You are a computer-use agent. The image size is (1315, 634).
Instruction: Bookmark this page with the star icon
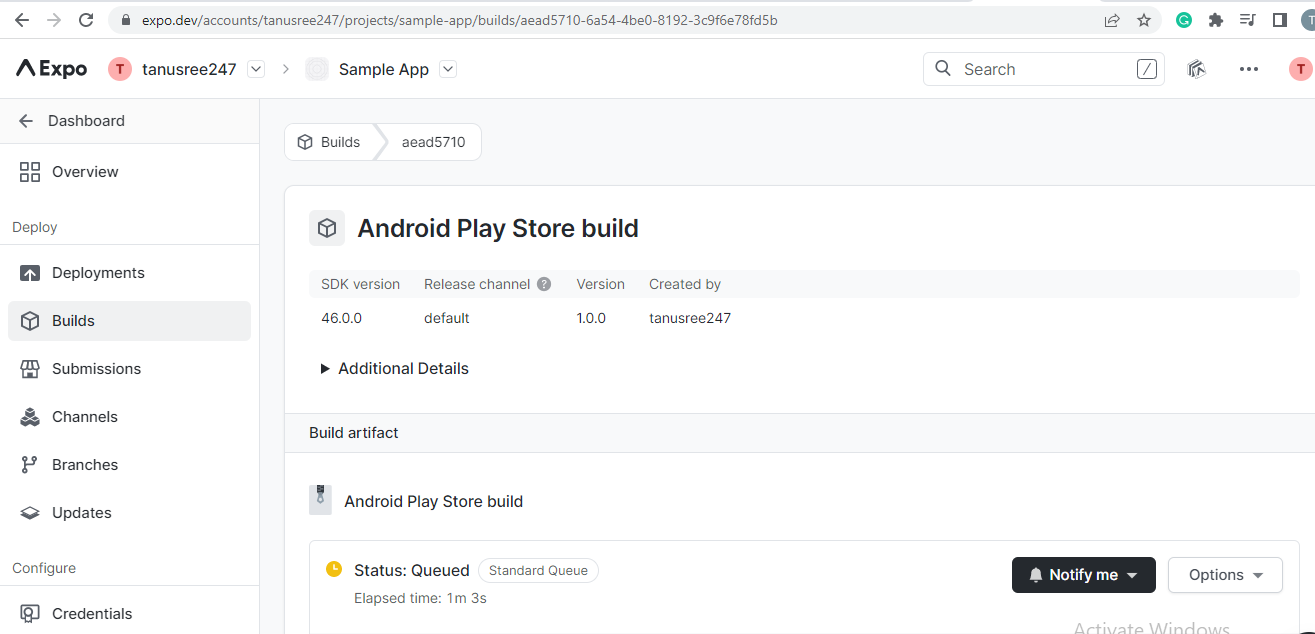coord(1144,20)
